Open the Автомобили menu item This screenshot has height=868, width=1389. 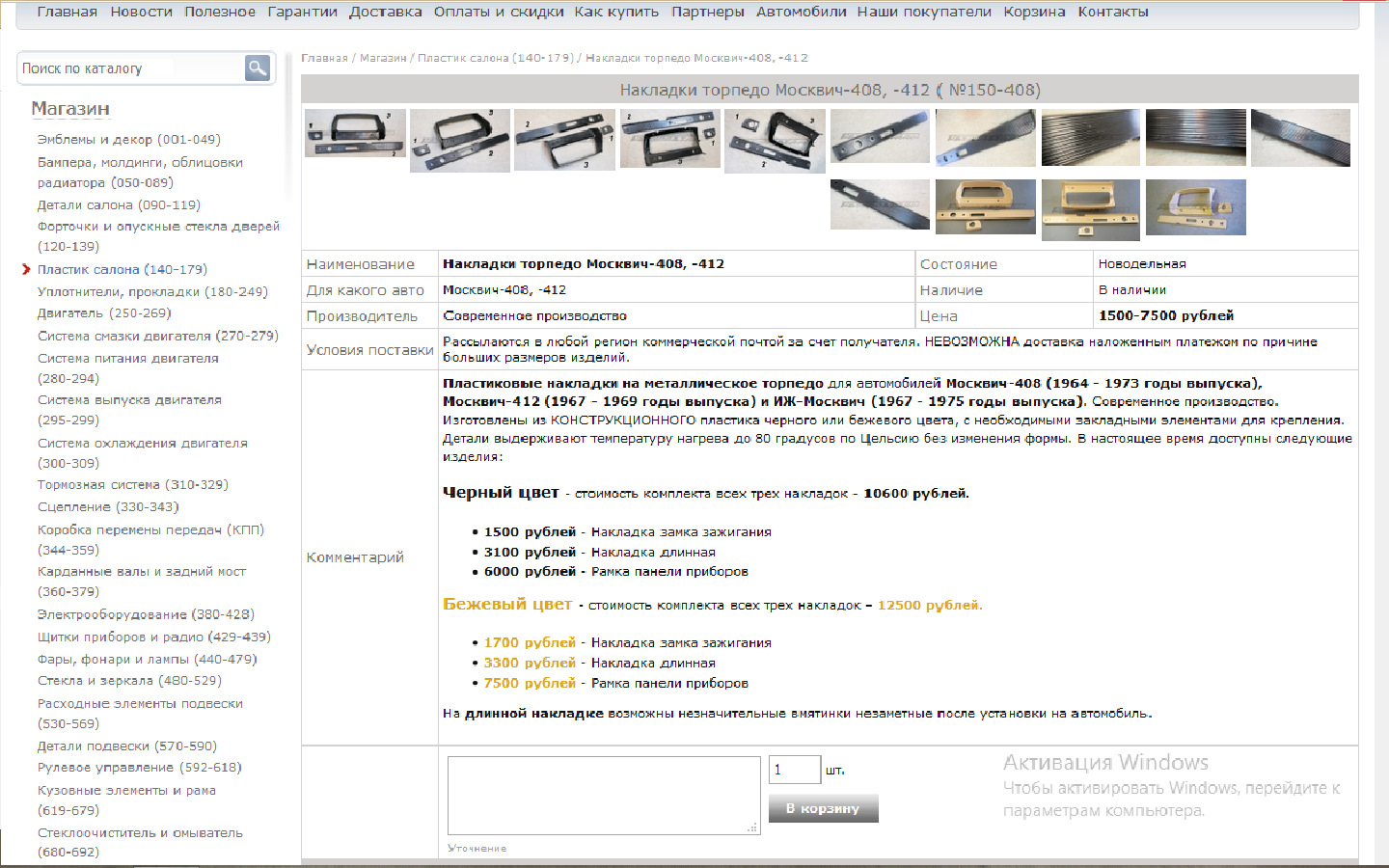(801, 12)
